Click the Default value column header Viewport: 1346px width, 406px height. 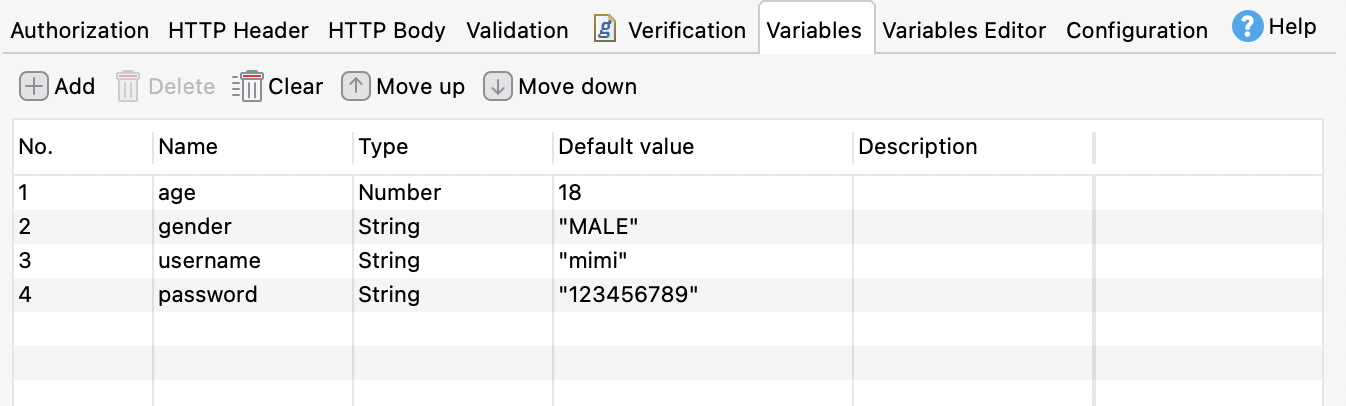pyautogui.click(x=626, y=147)
